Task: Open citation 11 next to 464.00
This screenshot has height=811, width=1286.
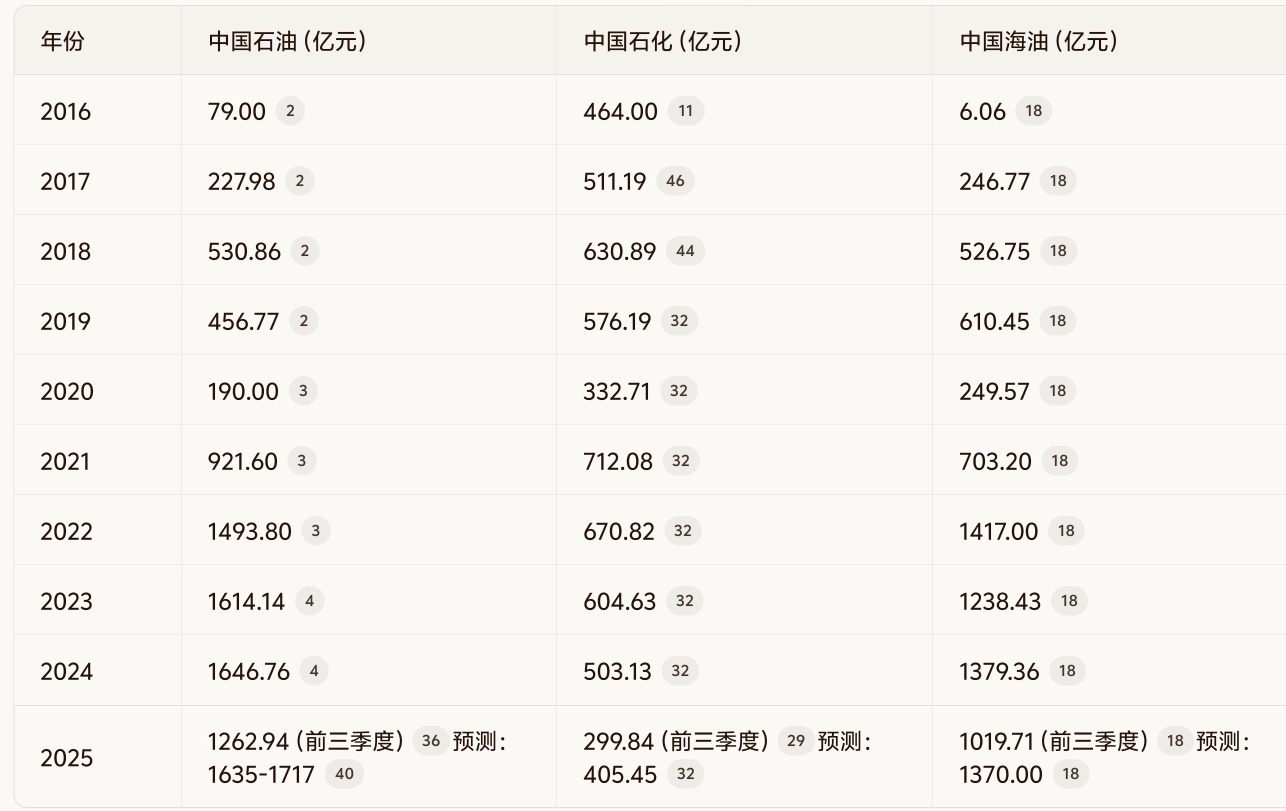Action: pos(685,111)
